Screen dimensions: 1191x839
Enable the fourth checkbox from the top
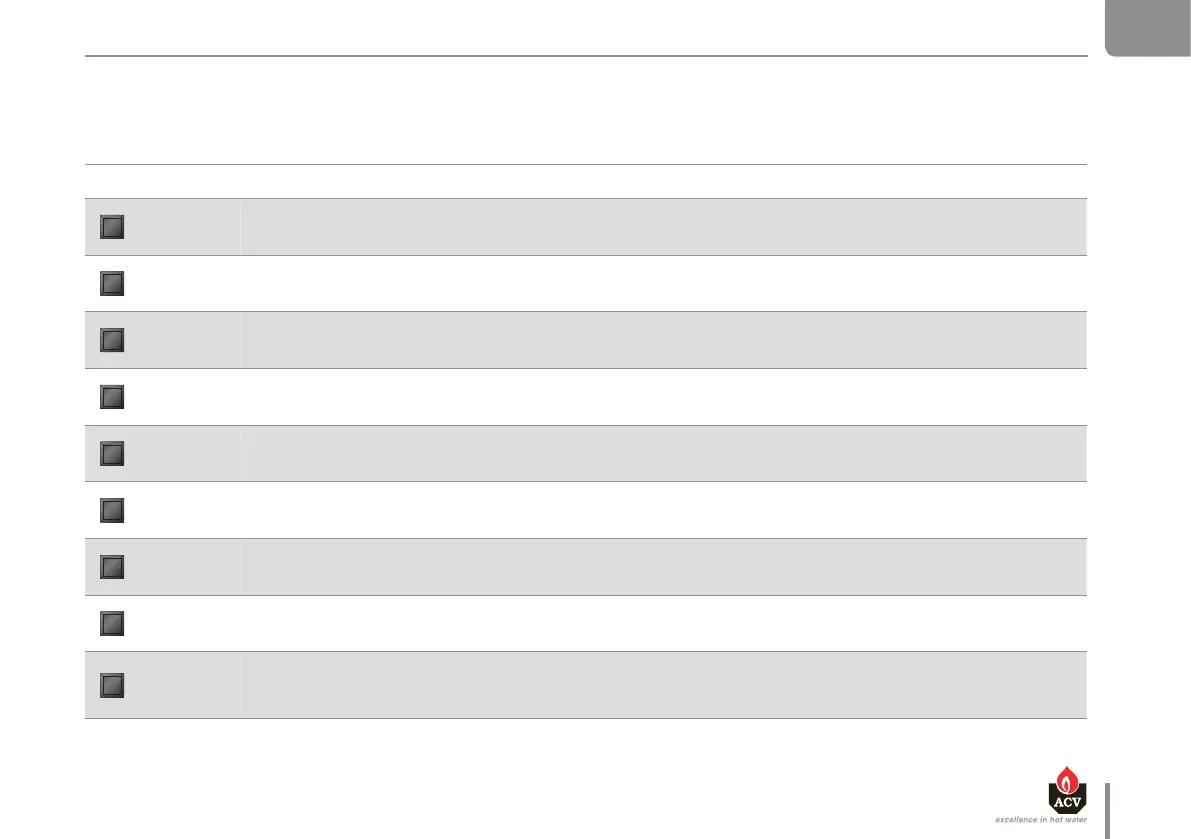coord(112,397)
